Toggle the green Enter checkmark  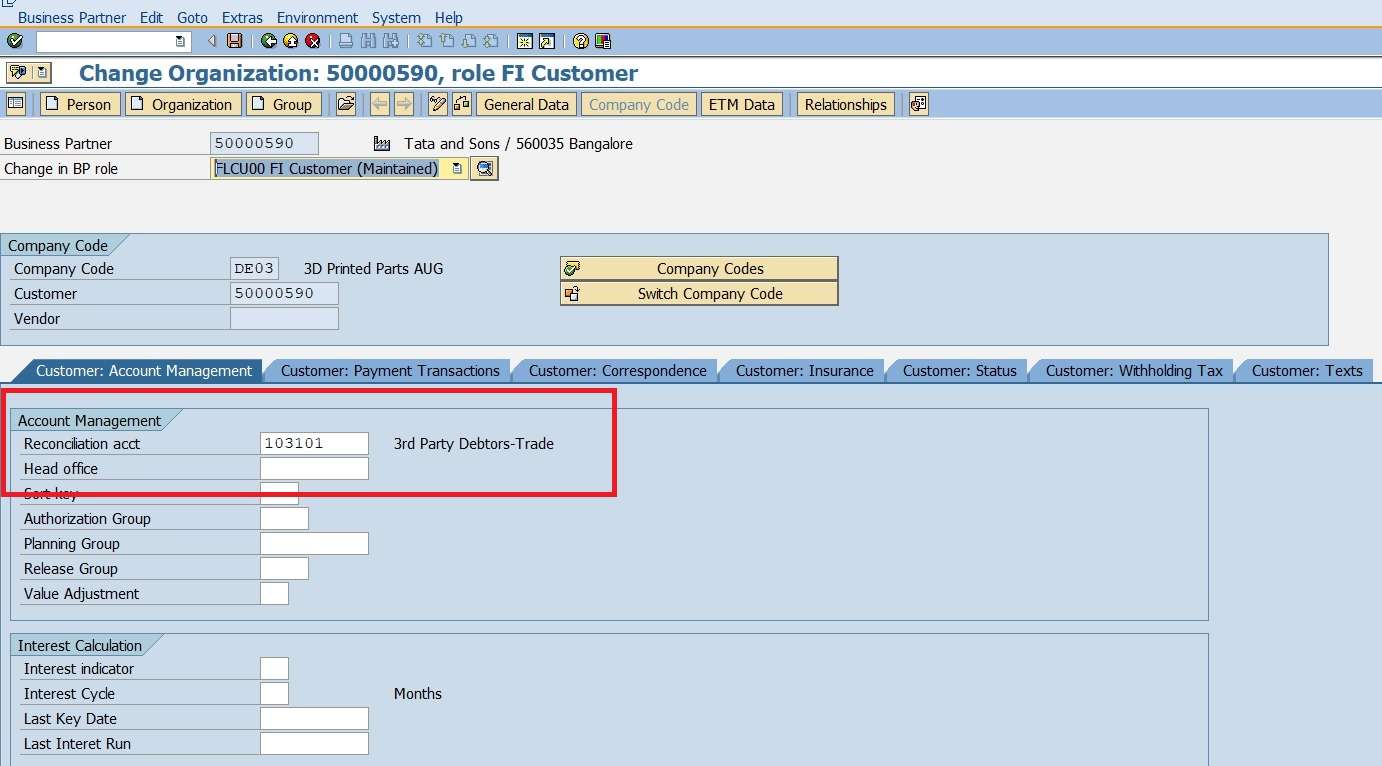point(14,41)
